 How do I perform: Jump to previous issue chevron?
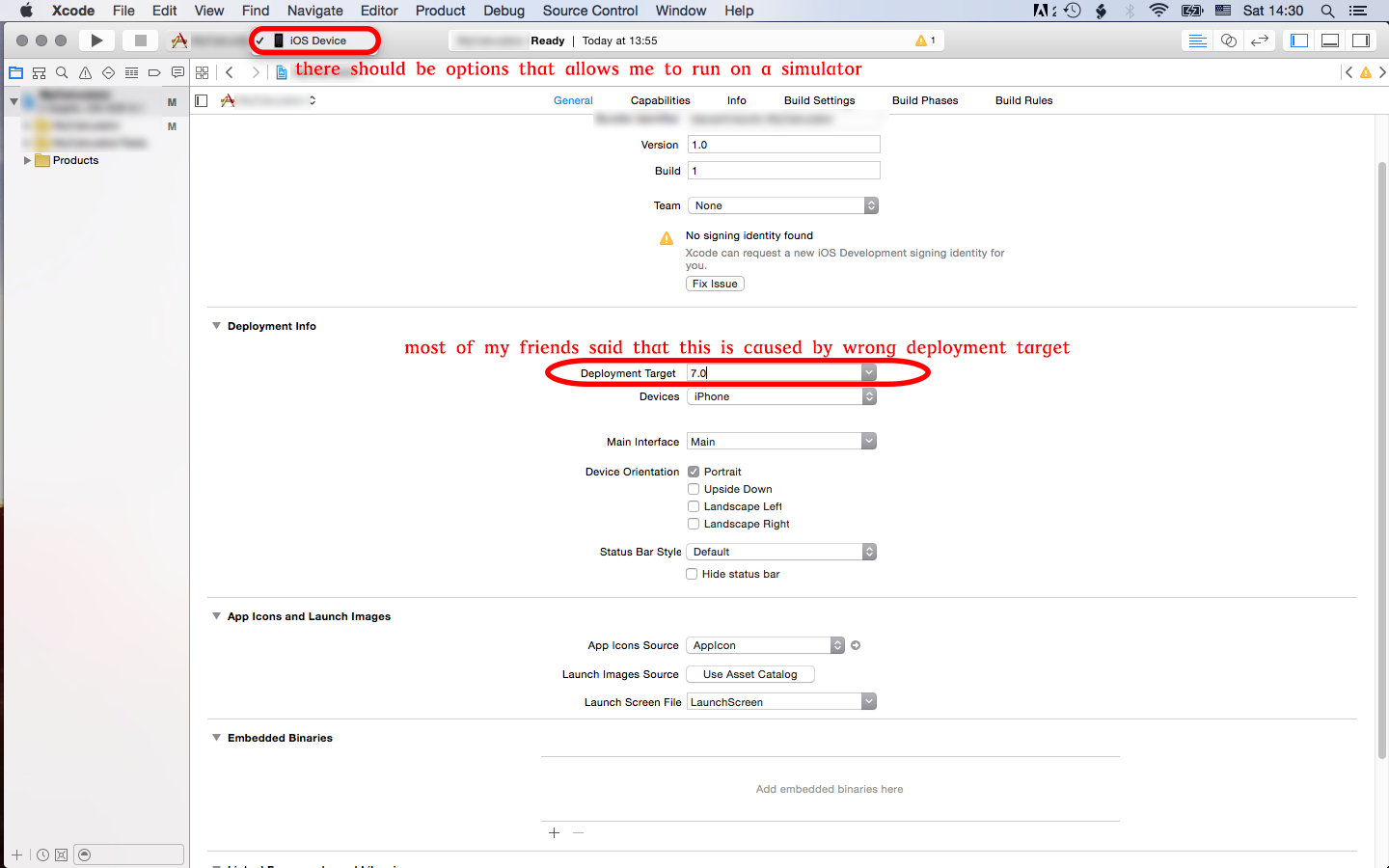coord(1348,72)
